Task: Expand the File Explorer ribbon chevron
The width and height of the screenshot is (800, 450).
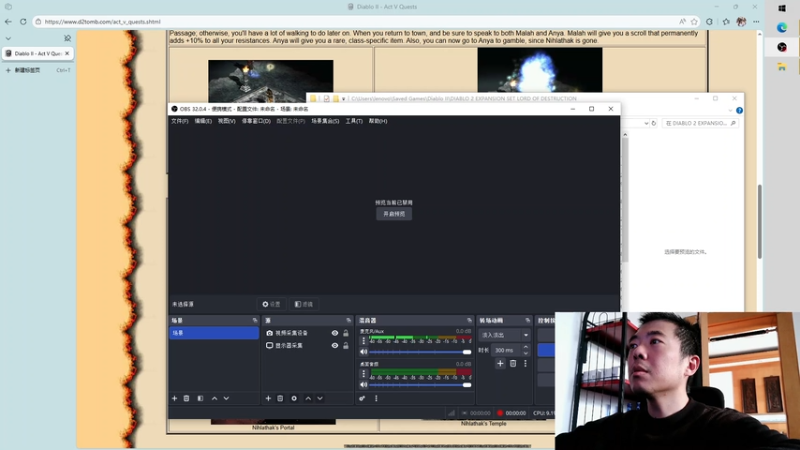Action: pyautogui.click(x=730, y=110)
